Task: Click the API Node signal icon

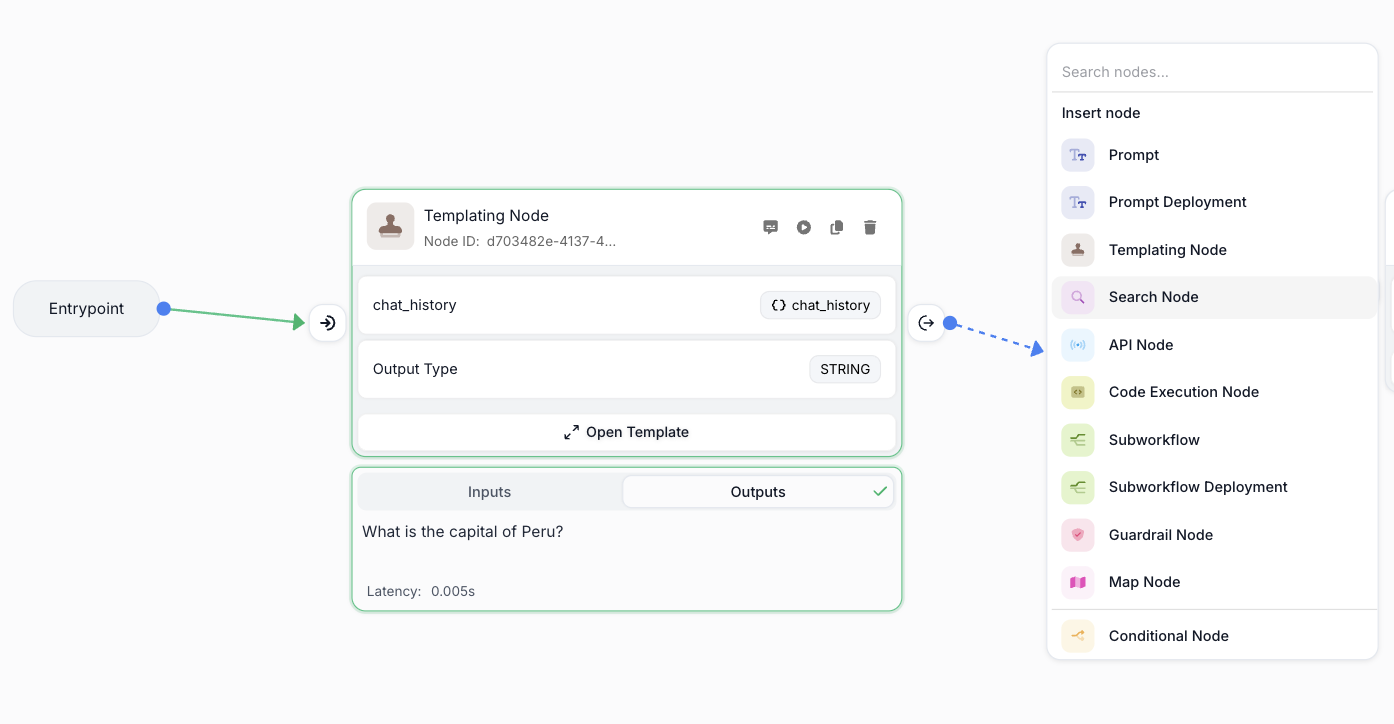Action: pyautogui.click(x=1078, y=345)
